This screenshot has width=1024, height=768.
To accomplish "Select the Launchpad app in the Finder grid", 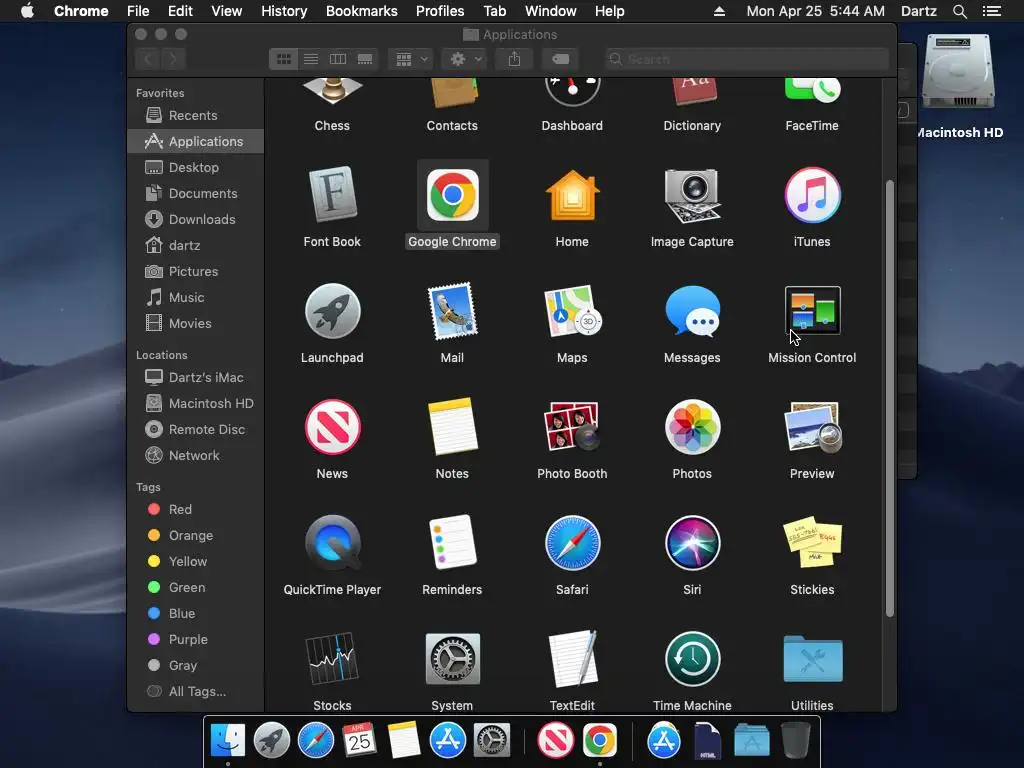I will click(x=332, y=312).
